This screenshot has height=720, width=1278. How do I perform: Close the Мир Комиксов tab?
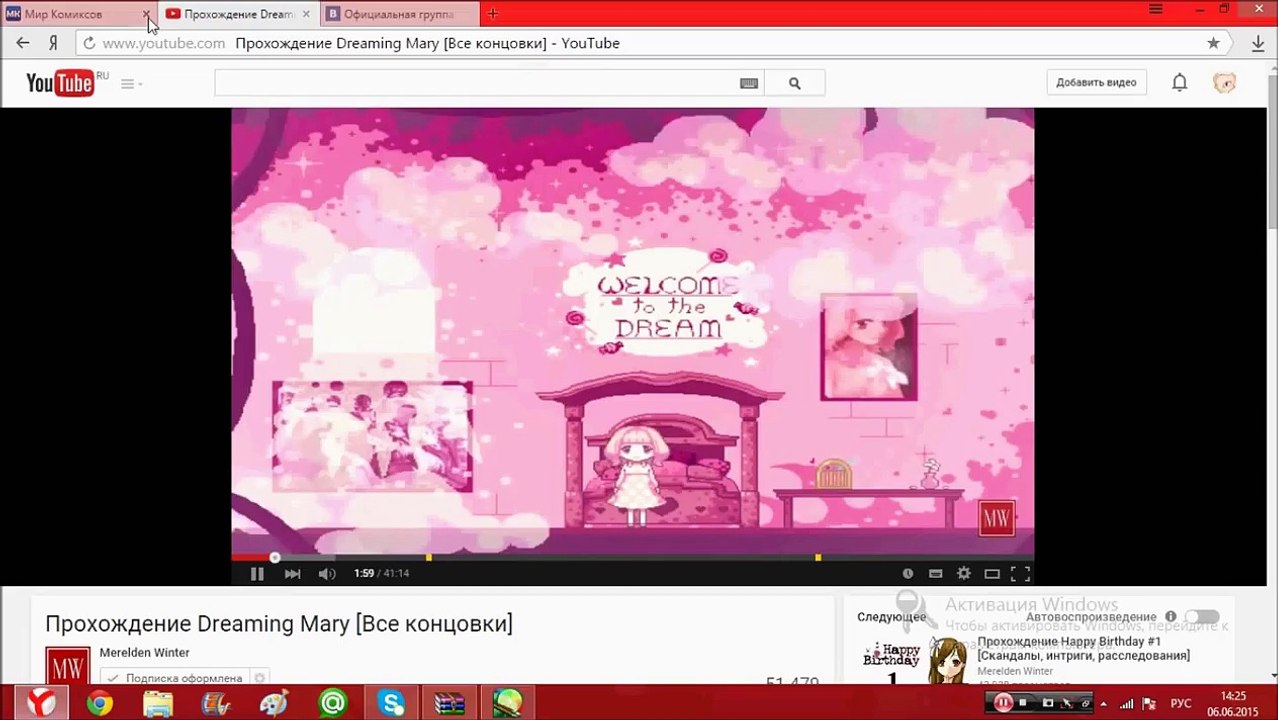pos(146,14)
